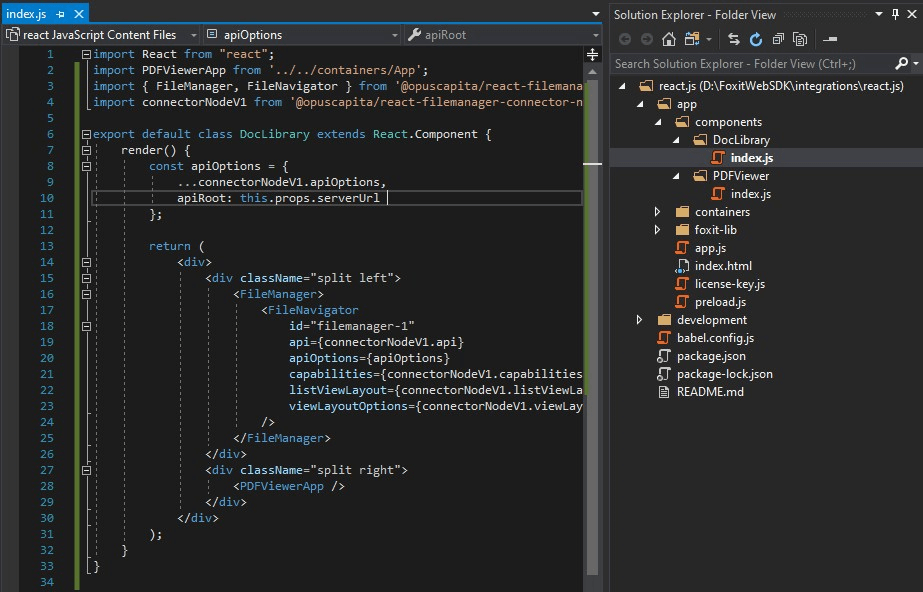The image size is (923, 592).
Task: Select index.html file
Action: pyautogui.click(x=723, y=266)
